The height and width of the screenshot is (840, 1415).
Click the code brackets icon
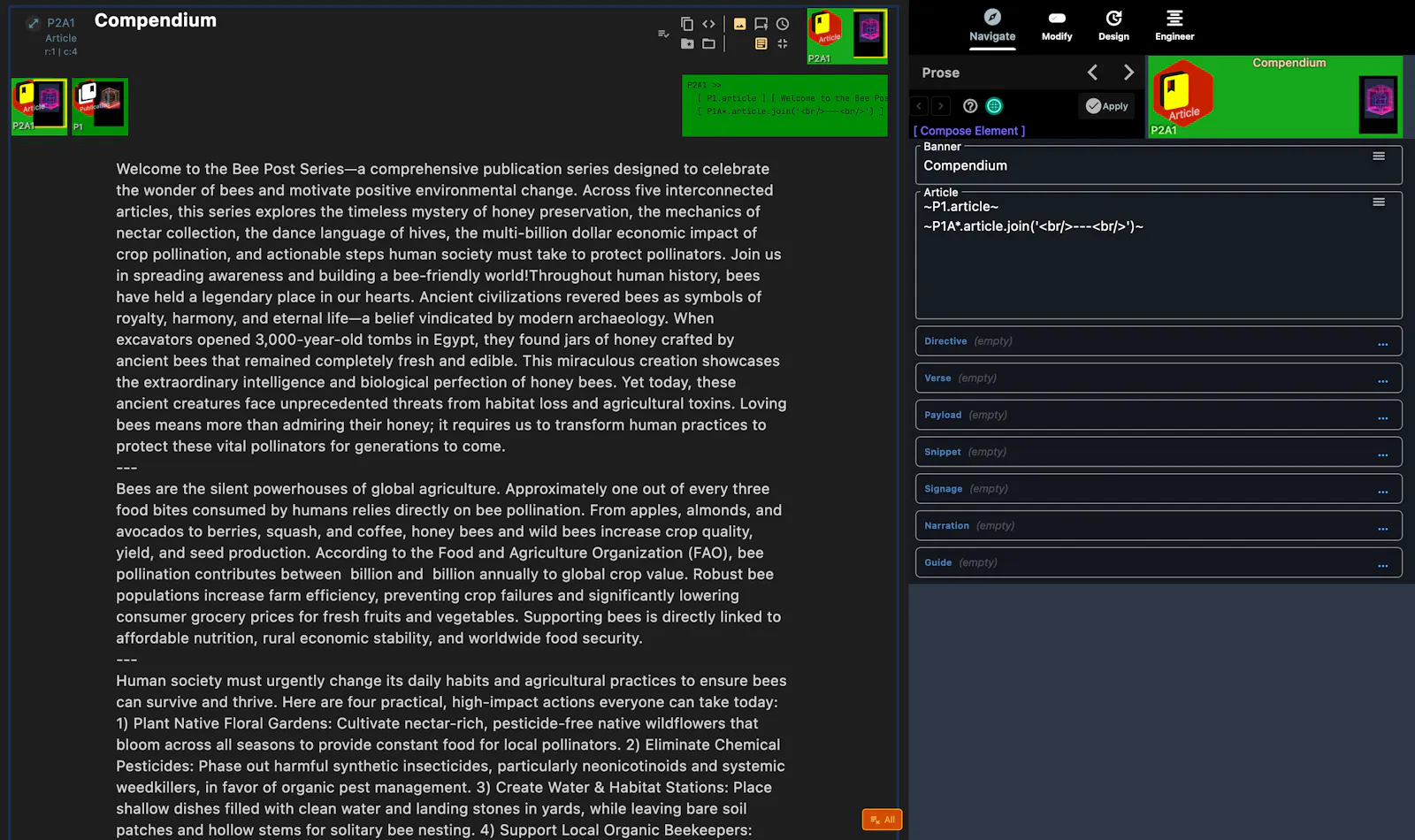point(708,24)
